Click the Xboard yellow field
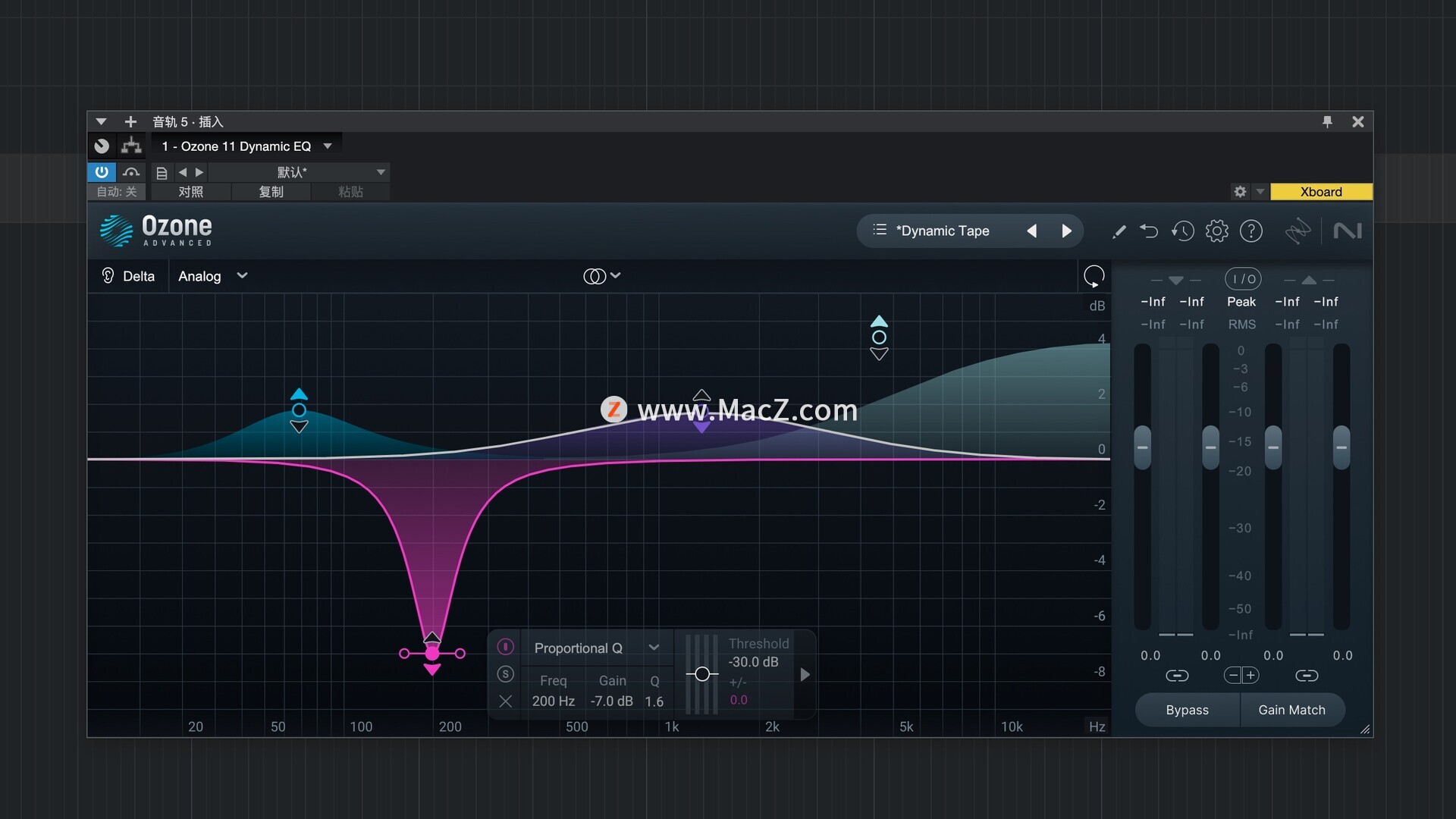This screenshot has width=1456, height=819. point(1321,192)
